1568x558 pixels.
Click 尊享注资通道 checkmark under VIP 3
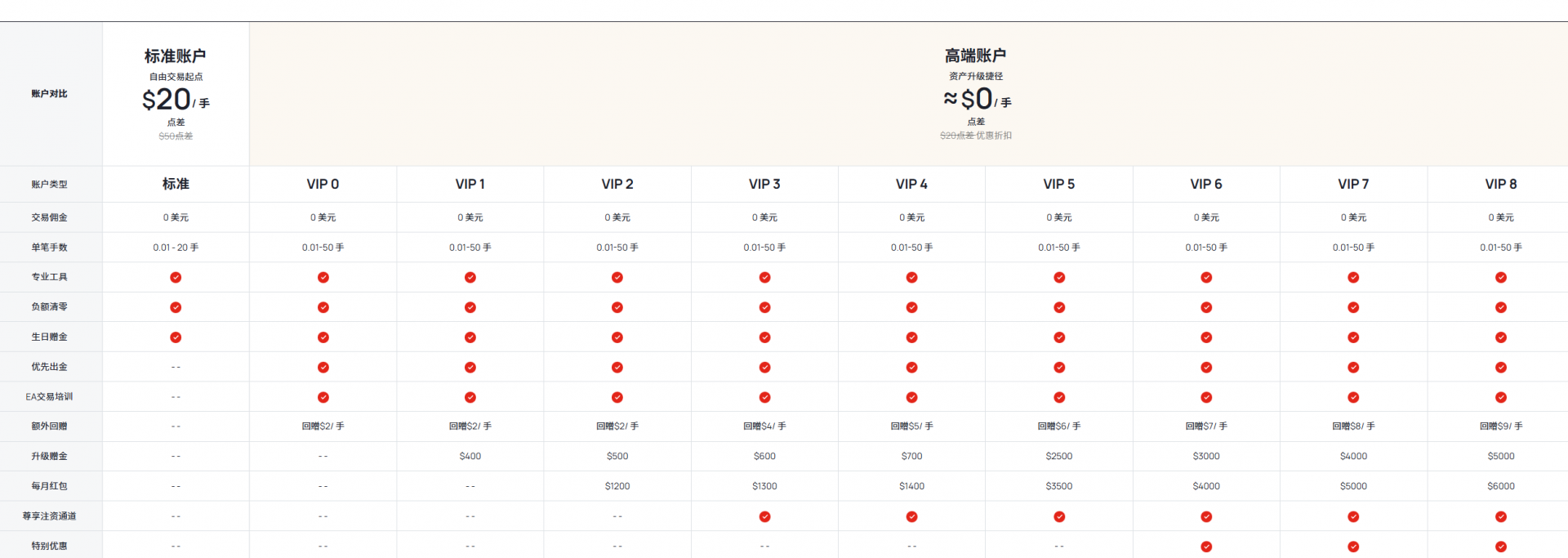click(x=764, y=516)
